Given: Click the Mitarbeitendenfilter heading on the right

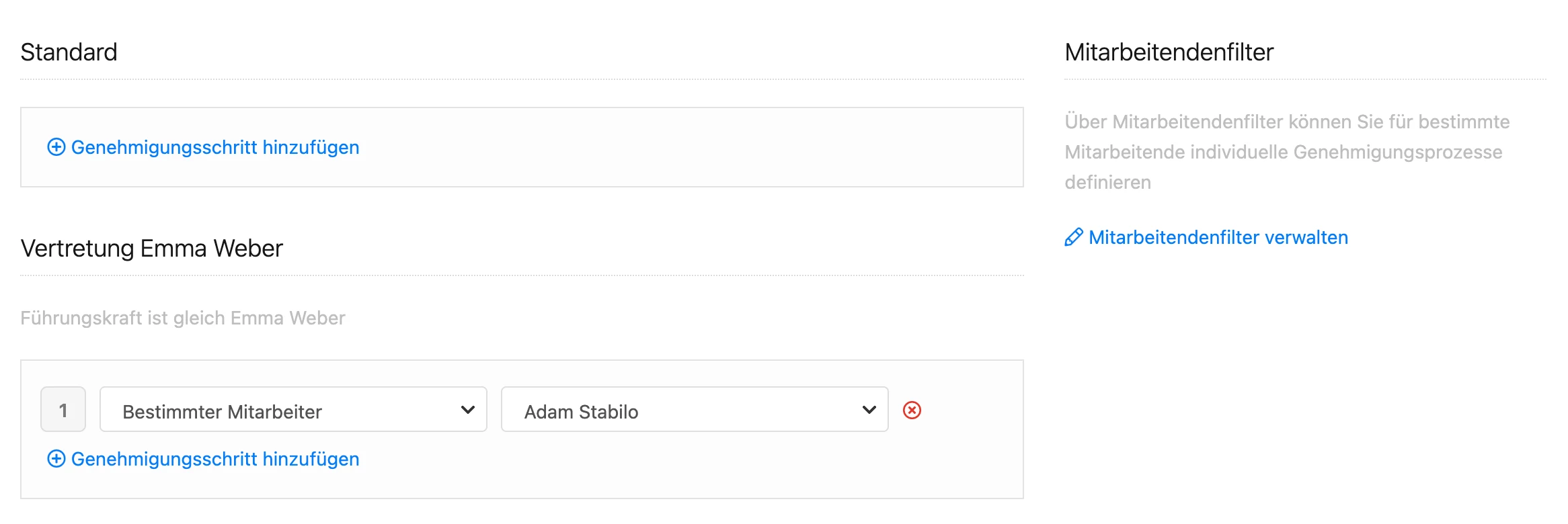Looking at the screenshot, I should (1169, 52).
